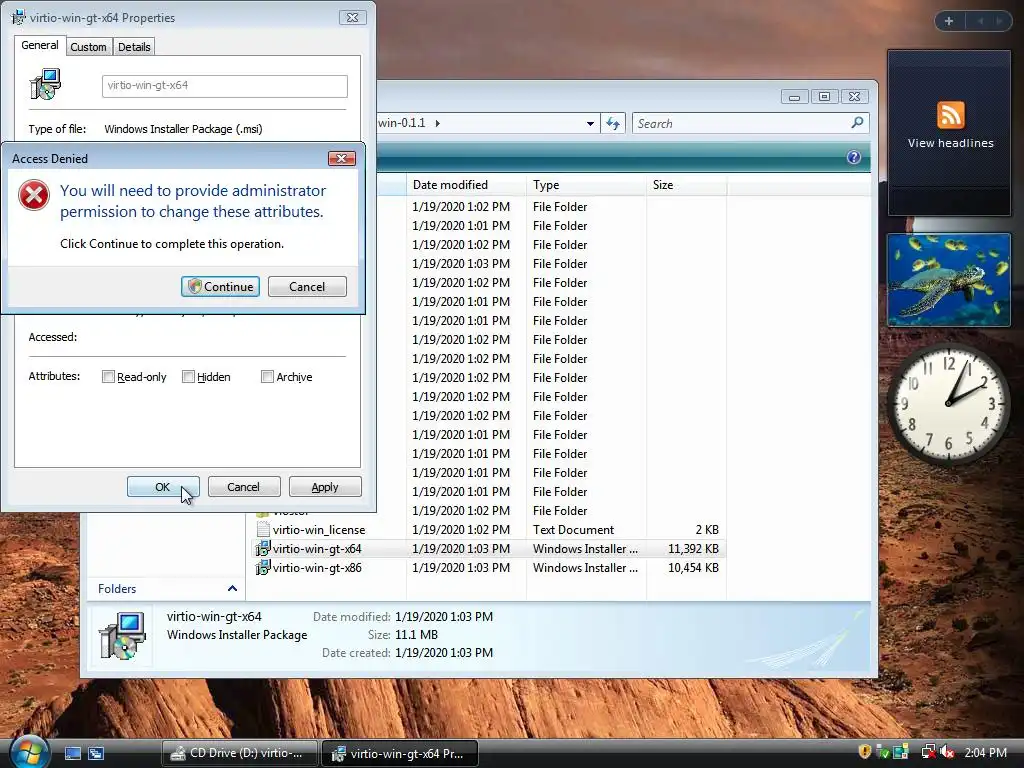This screenshot has height=768, width=1024.
Task: Click View headlines in feed gadget
Action: tap(950, 143)
